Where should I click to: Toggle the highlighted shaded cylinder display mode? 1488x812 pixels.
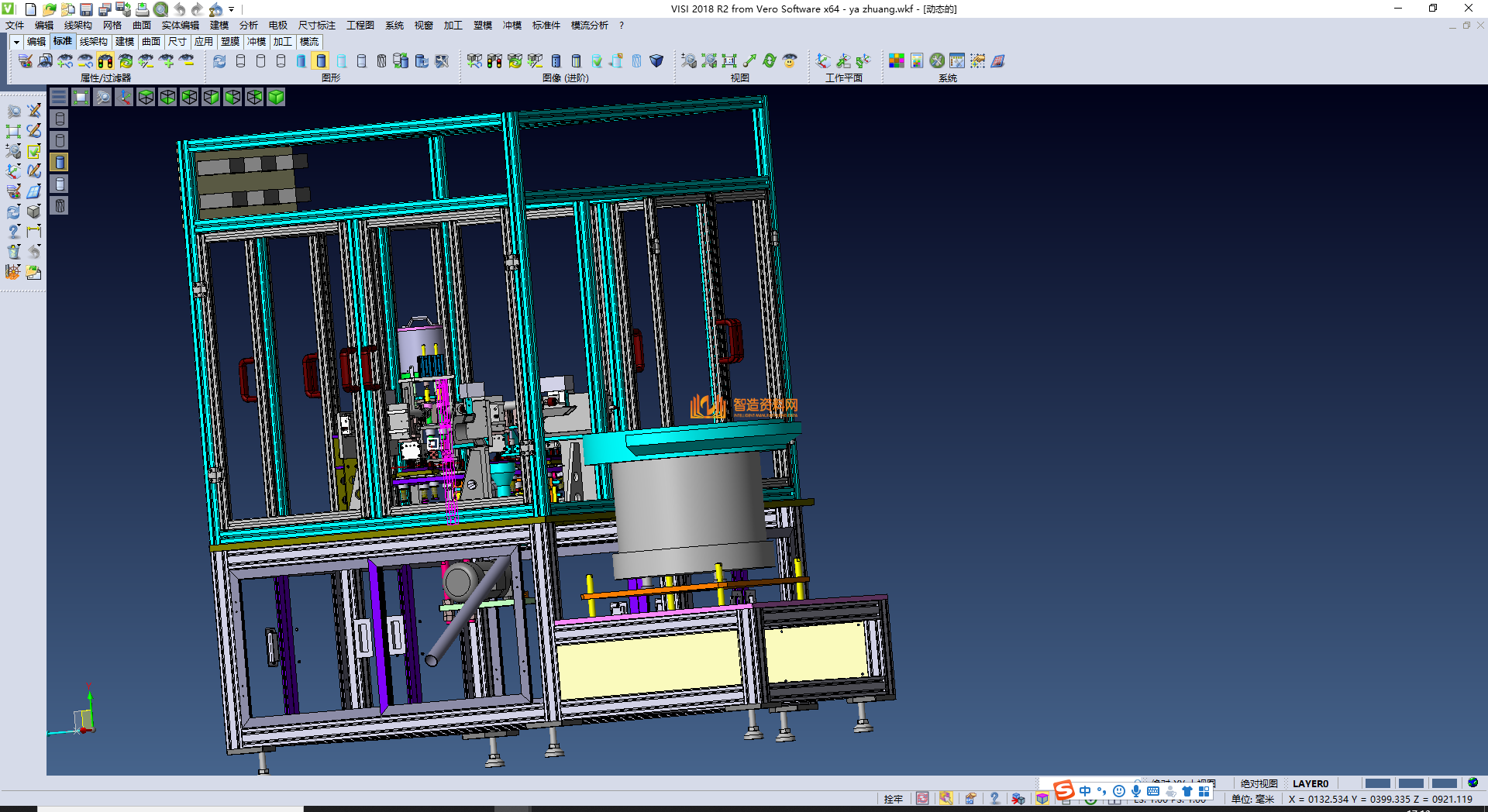[x=321, y=61]
